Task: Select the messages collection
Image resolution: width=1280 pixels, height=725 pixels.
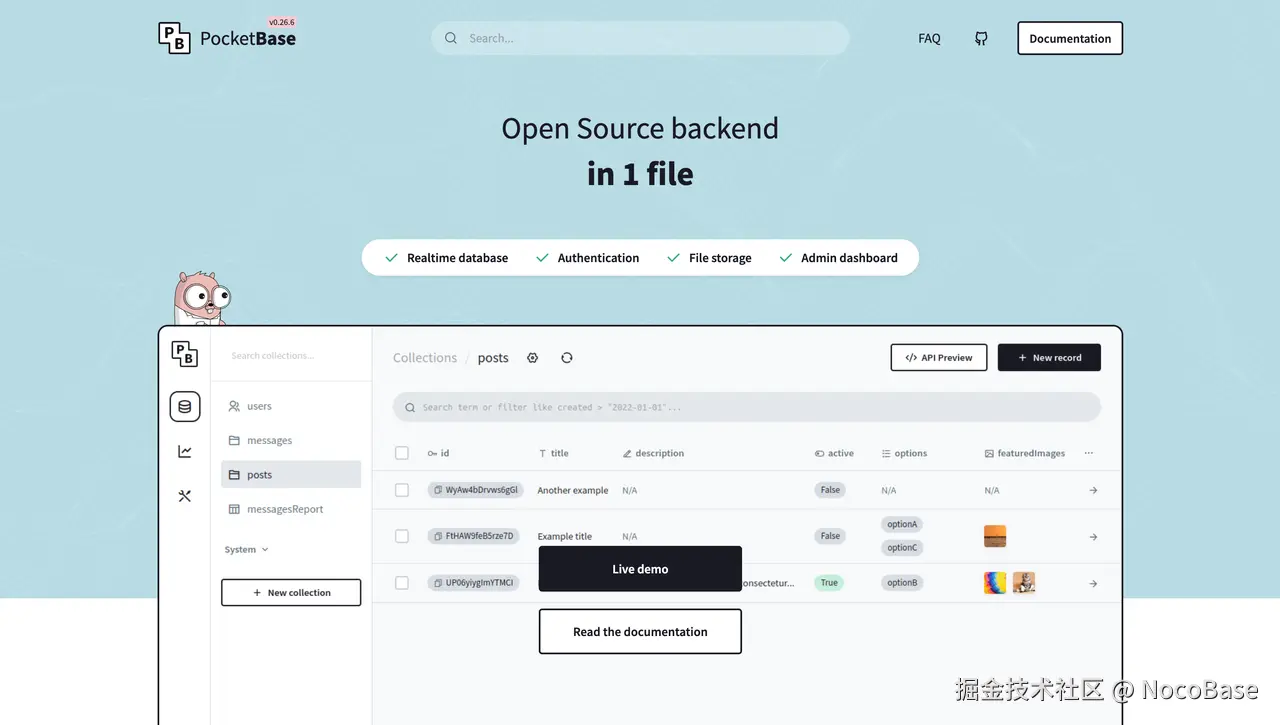Action: tap(291, 440)
